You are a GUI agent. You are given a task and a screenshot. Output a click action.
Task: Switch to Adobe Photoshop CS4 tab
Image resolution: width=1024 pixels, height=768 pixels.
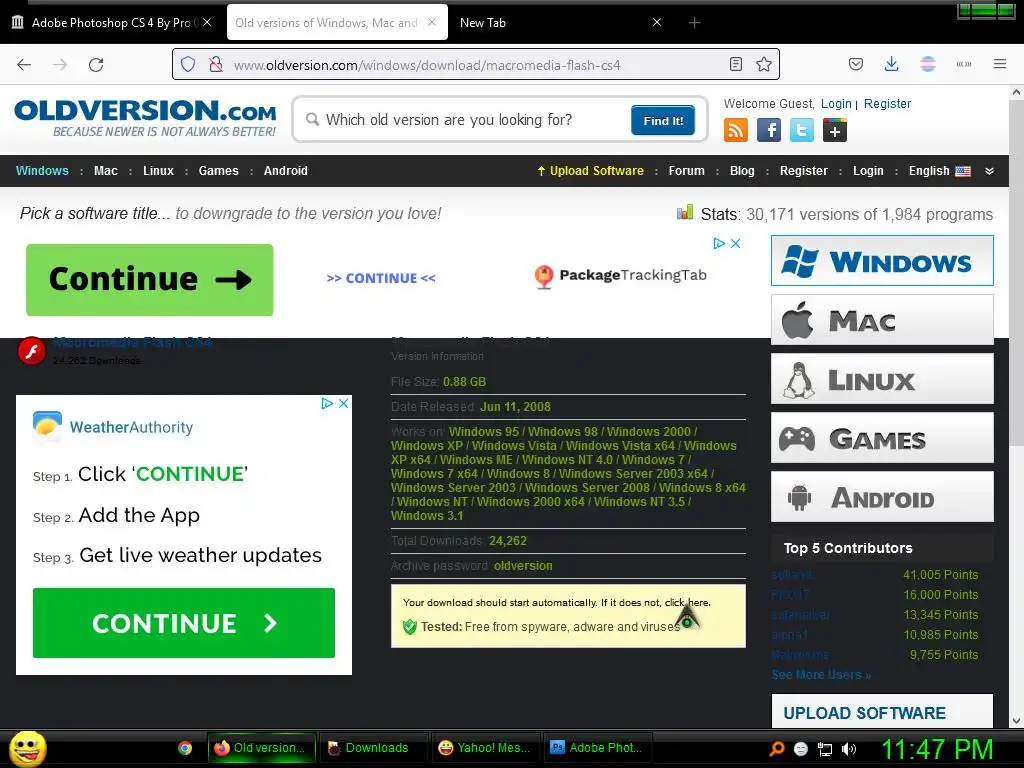pyautogui.click(x=112, y=23)
